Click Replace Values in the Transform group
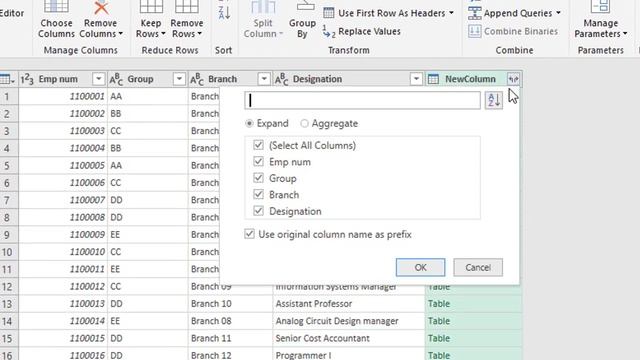Screen dimensions: 640x360 pos(362,31)
